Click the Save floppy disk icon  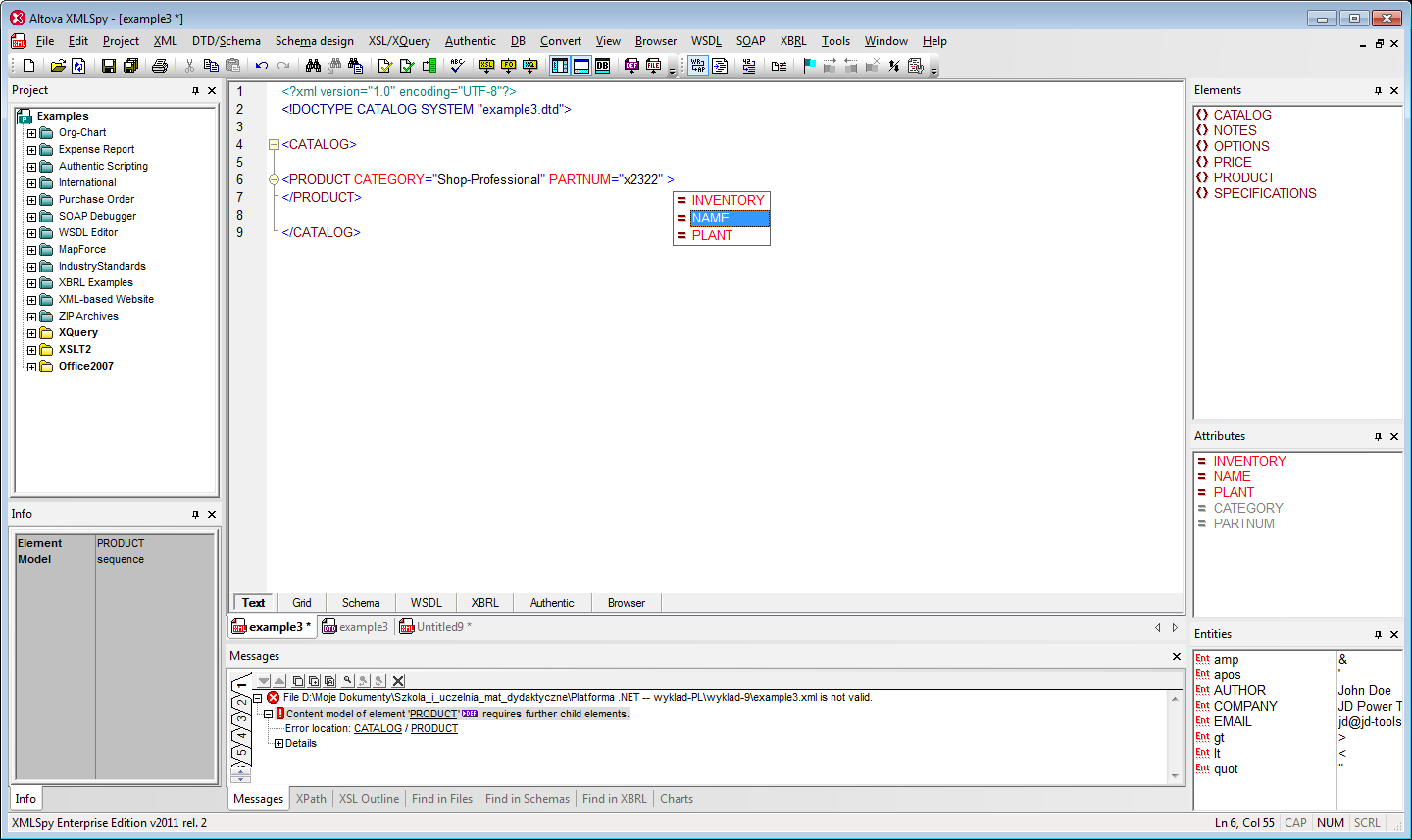pyautogui.click(x=109, y=66)
